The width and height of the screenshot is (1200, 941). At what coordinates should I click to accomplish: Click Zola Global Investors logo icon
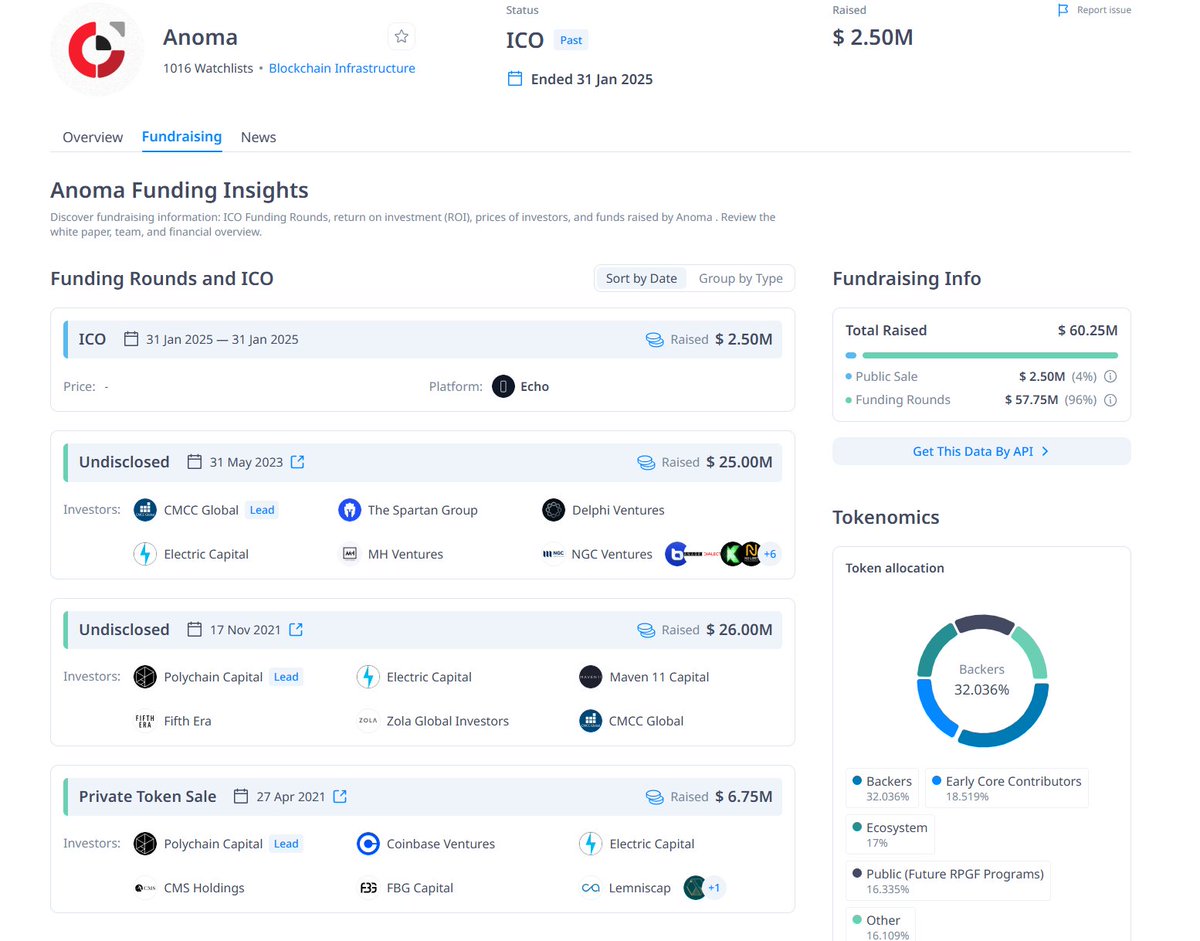[368, 721]
